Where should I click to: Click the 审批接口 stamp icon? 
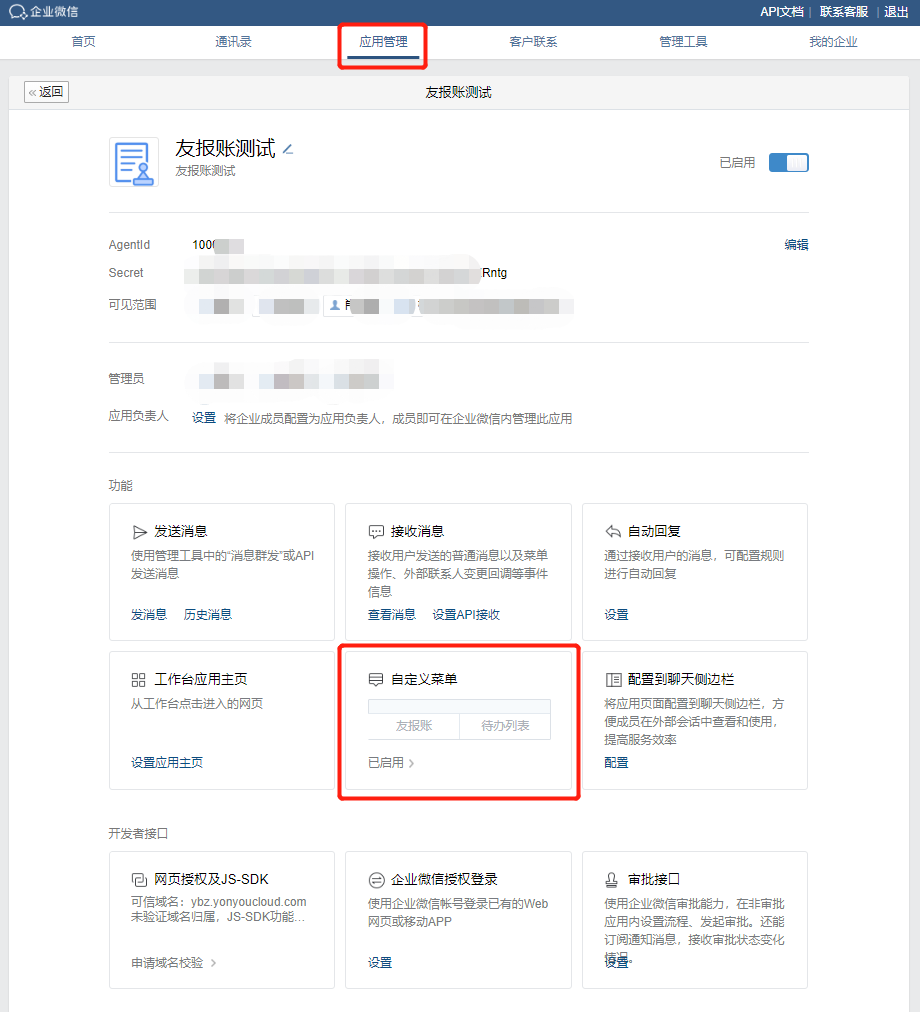click(x=611, y=879)
